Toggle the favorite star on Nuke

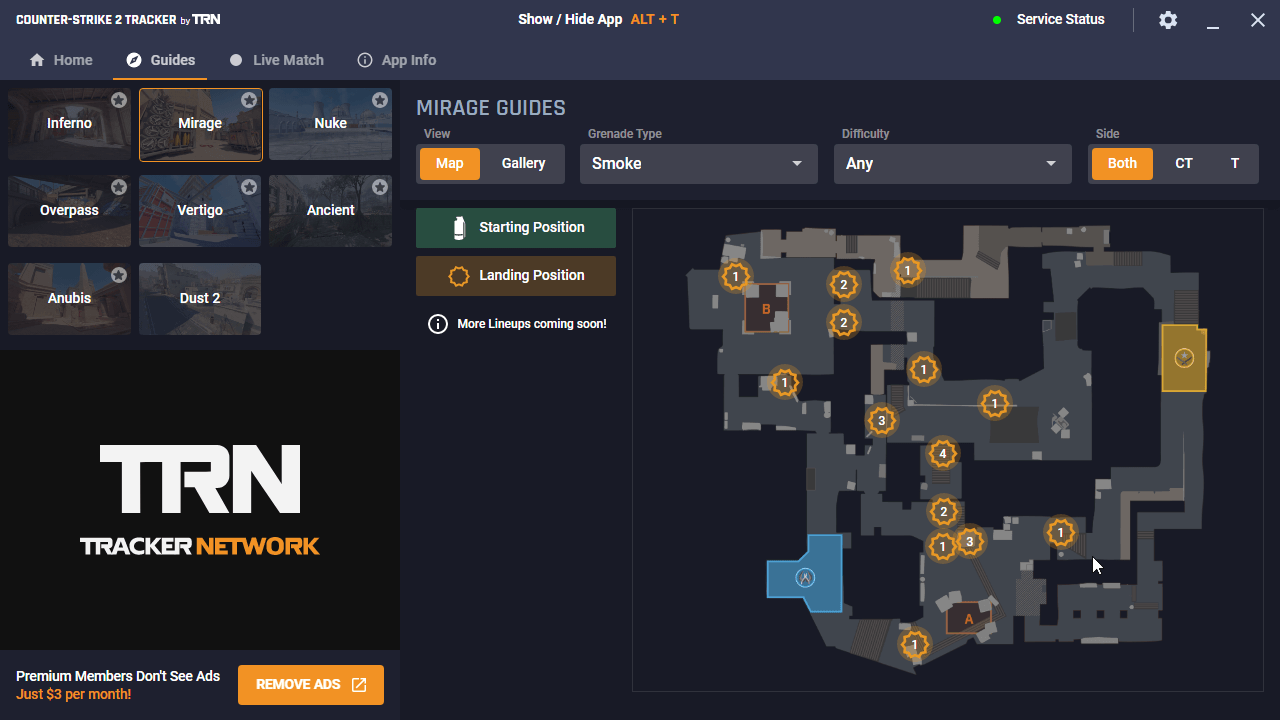point(380,100)
